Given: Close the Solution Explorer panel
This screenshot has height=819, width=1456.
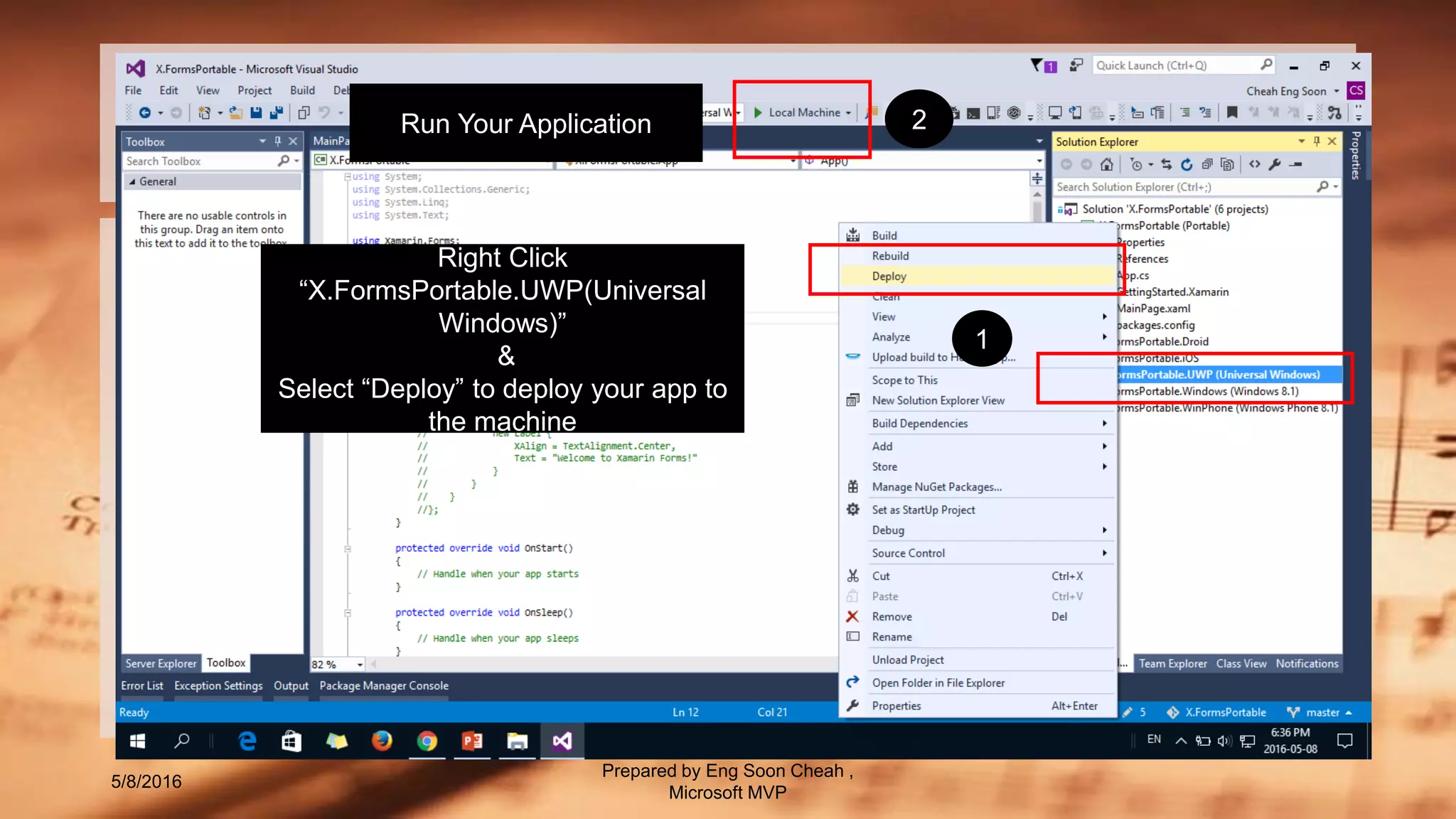Looking at the screenshot, I should pyautogui.click(x=1332, y=141).
